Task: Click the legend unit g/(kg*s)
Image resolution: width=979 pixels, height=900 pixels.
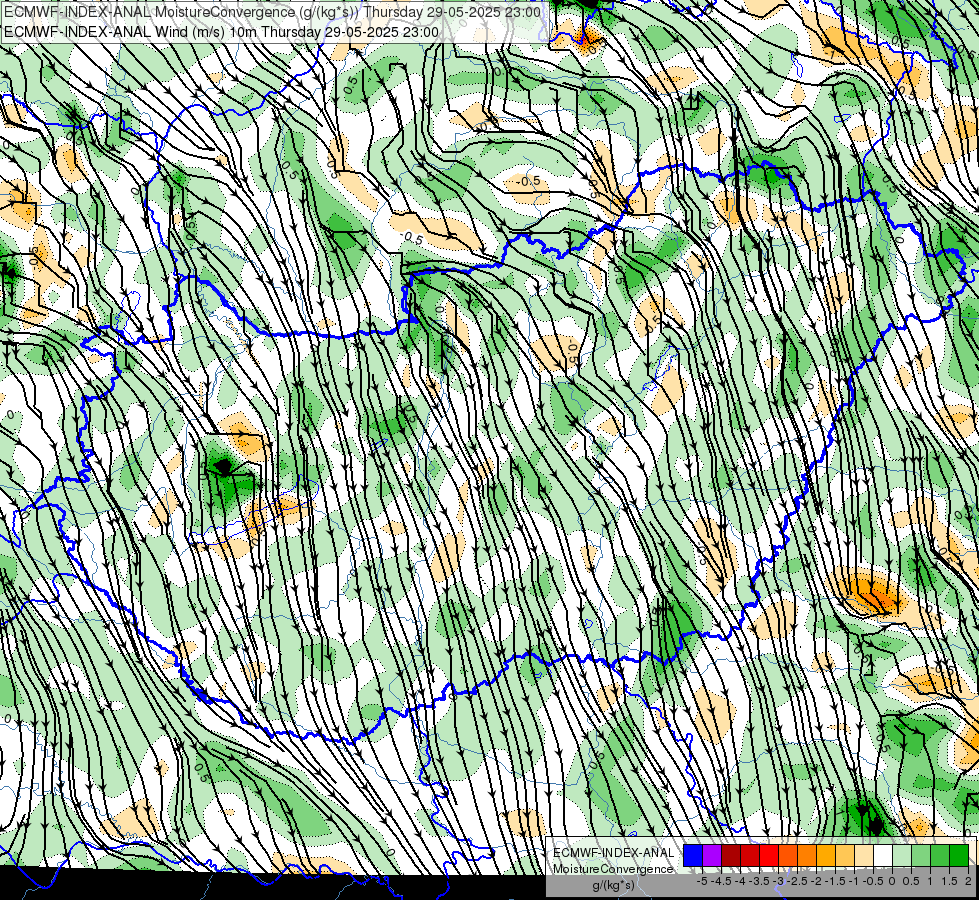Action: 613,886
